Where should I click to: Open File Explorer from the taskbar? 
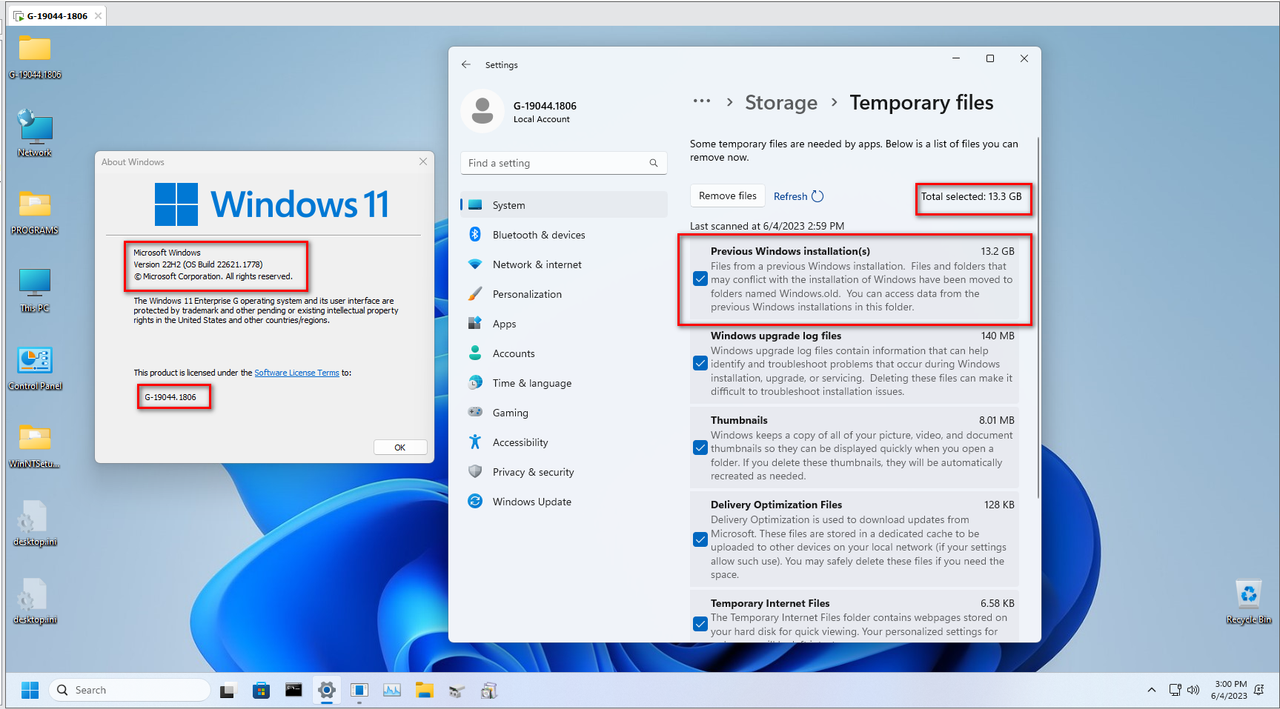[x=424, y=690]
